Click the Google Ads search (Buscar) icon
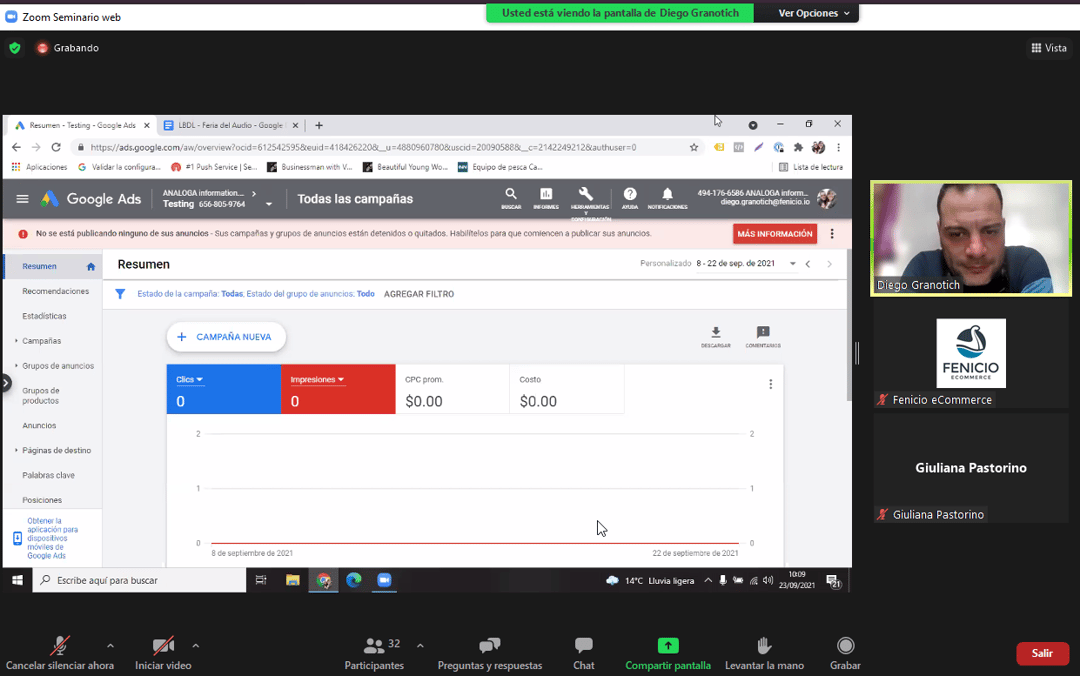 (x=511, y=195)
